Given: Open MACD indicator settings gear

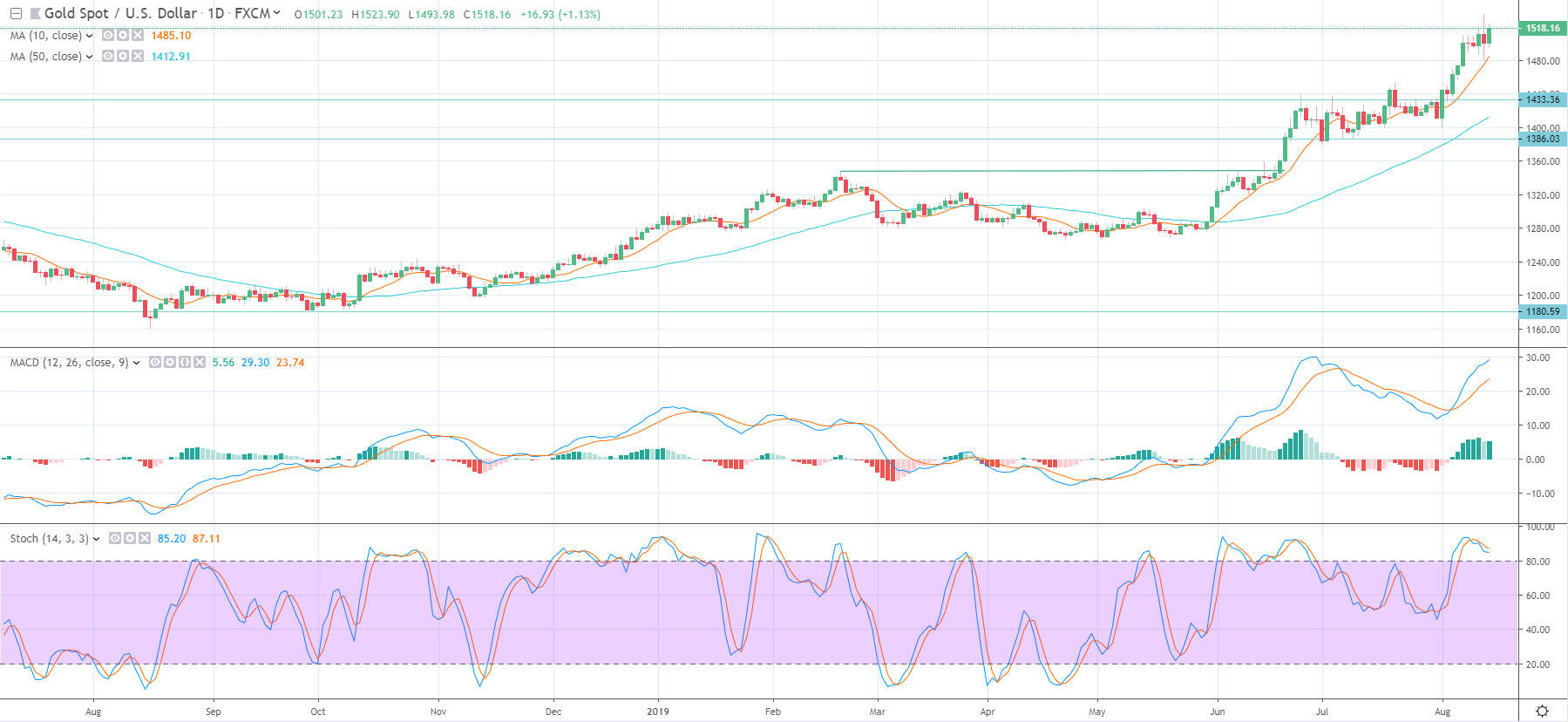Looking at the screenshot, I should click(170, 362).
